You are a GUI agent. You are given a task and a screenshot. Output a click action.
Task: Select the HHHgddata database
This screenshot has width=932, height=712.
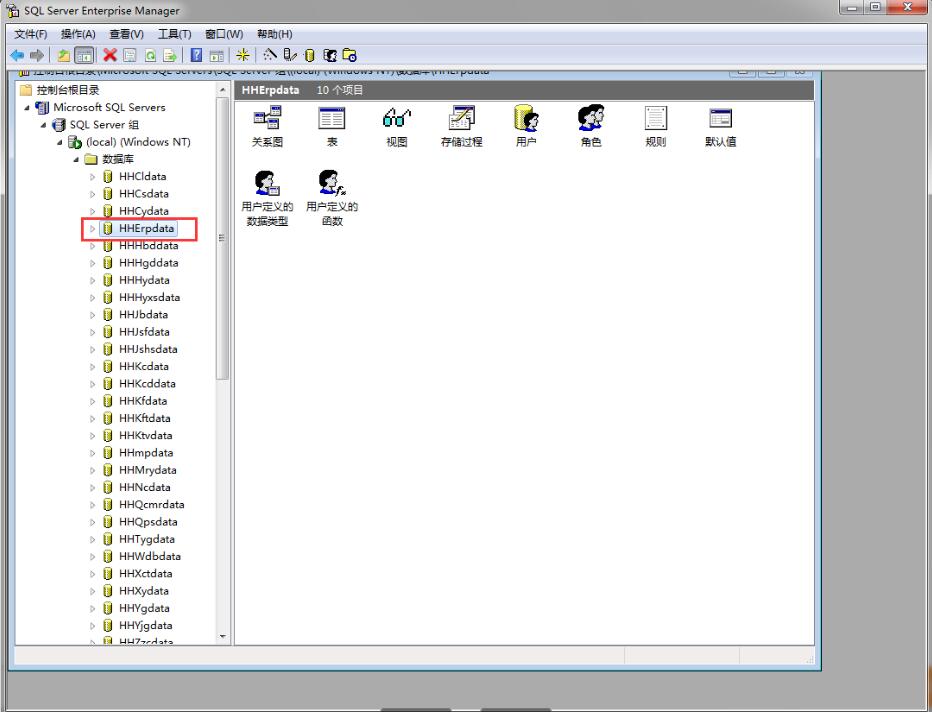coord(149,263)
